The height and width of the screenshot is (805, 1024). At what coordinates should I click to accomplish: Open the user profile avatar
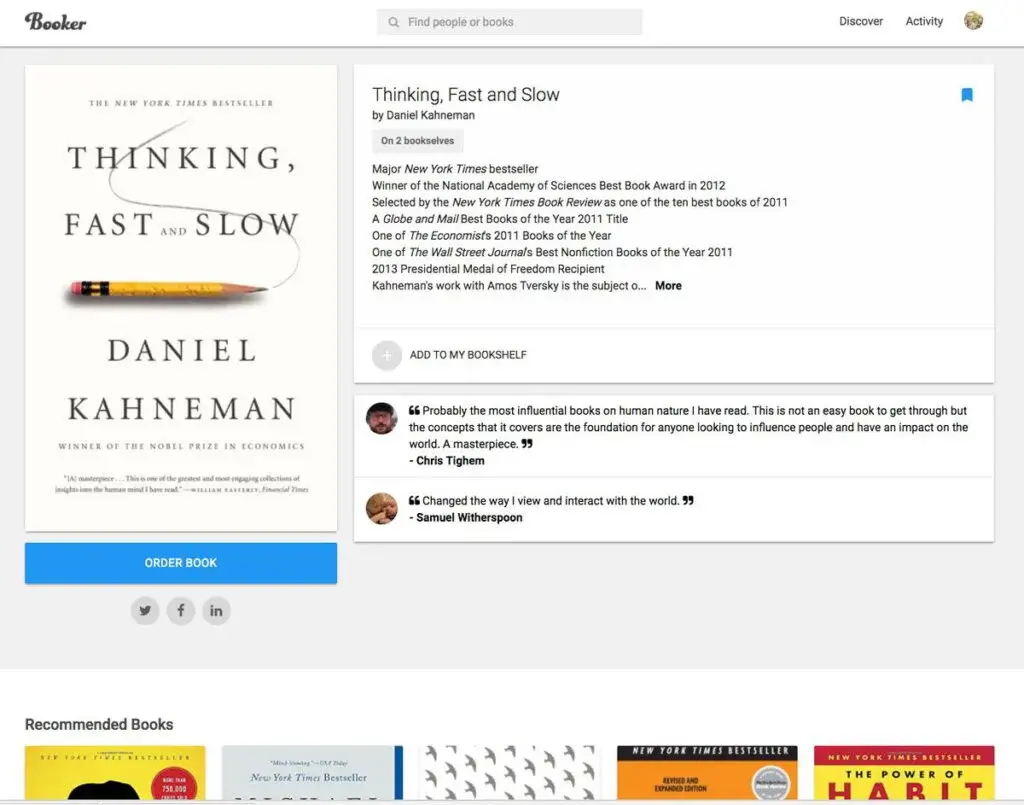tap(973, 21)
